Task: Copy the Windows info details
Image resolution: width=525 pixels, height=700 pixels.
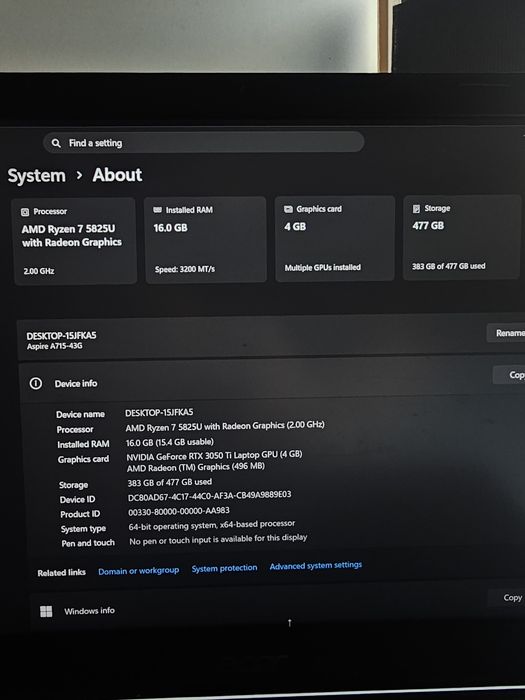Action: tap(509, 598)
